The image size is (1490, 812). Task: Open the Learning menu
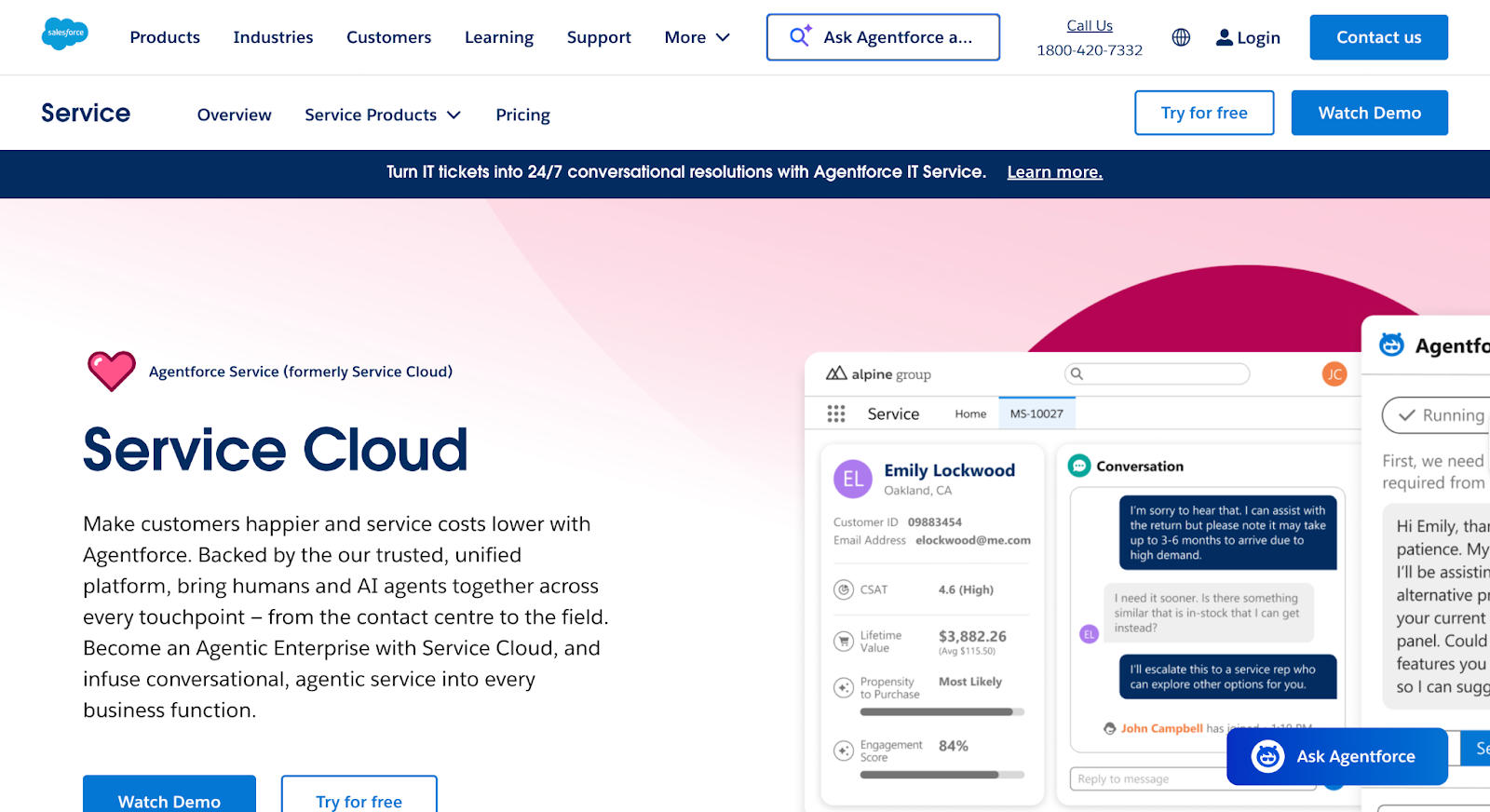499,37
